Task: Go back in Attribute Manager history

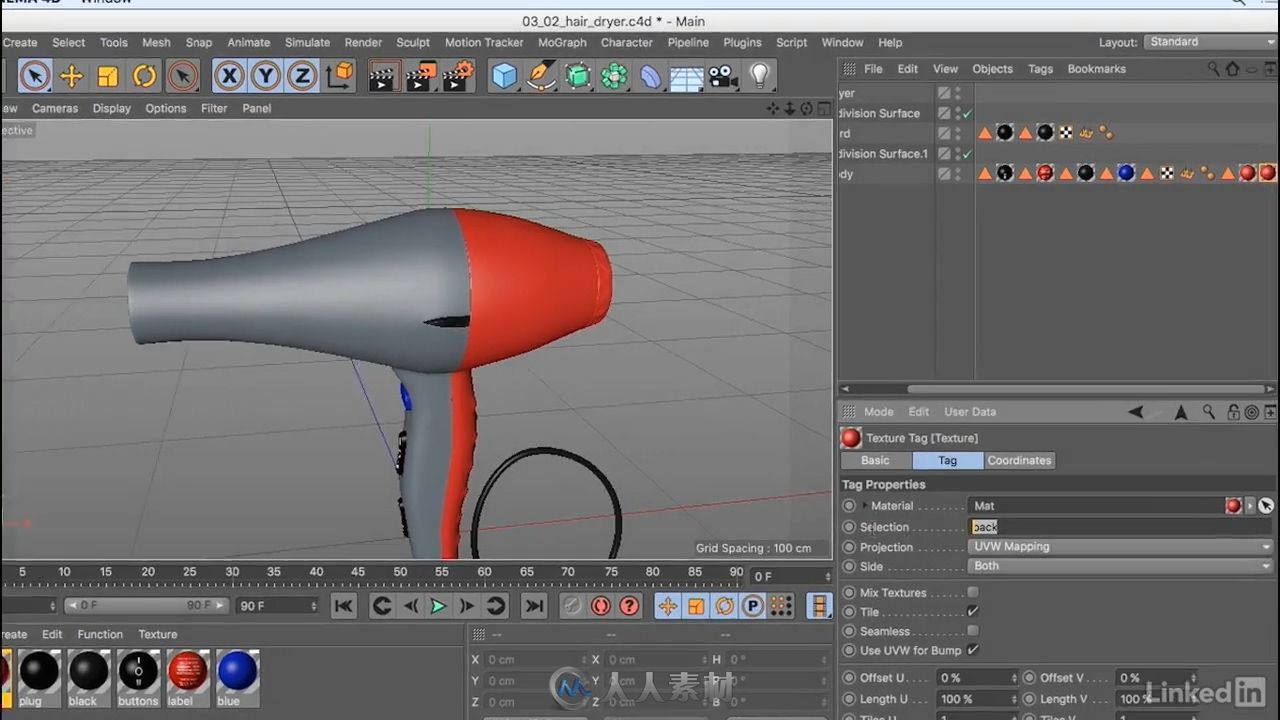Action: [x=1136, y=412]
